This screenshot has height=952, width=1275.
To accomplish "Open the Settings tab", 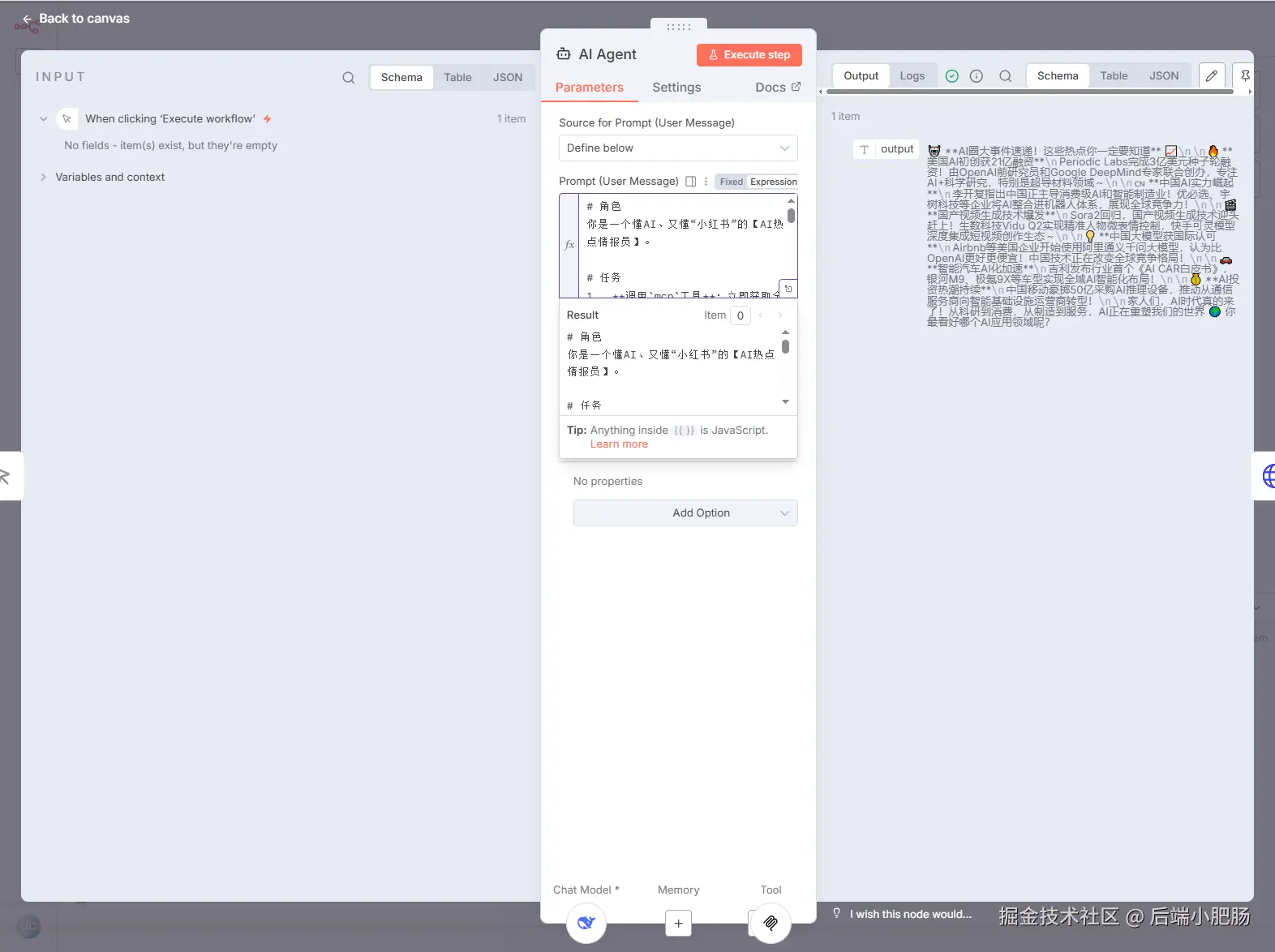I will click(x=676, y=88).
